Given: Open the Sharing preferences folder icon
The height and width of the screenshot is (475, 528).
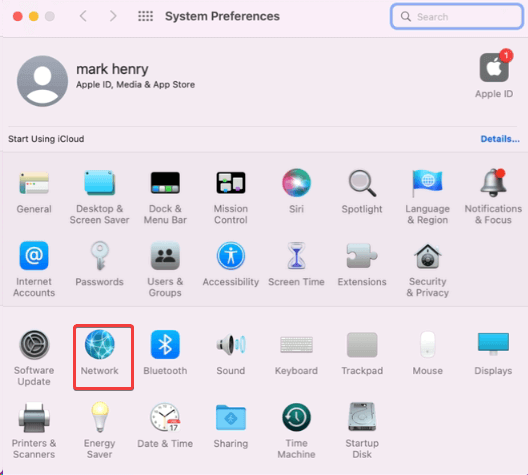Looking at the screenshot, I should [231, 417].
